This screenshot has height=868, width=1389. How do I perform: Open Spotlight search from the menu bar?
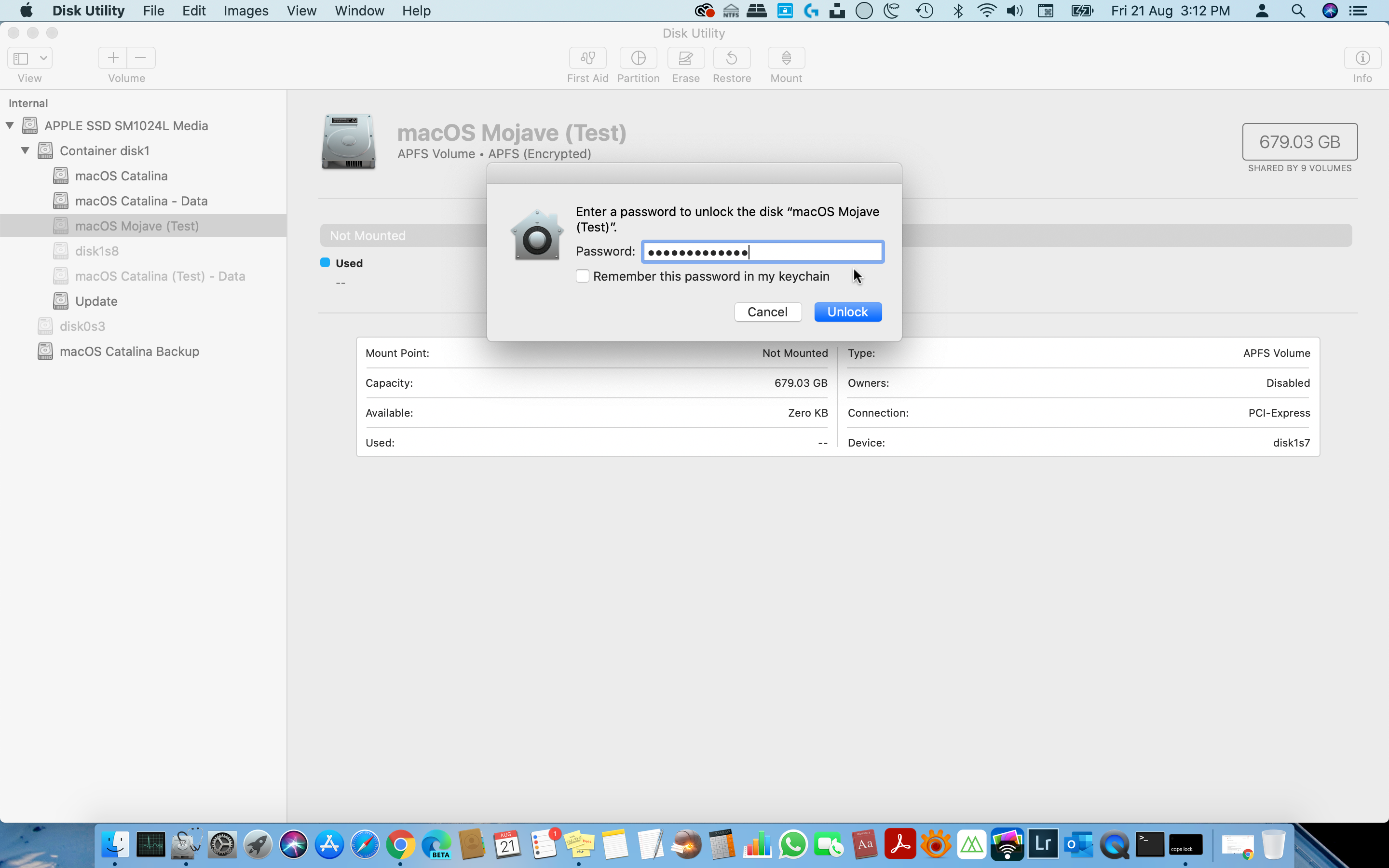(x=1298, y=10)
